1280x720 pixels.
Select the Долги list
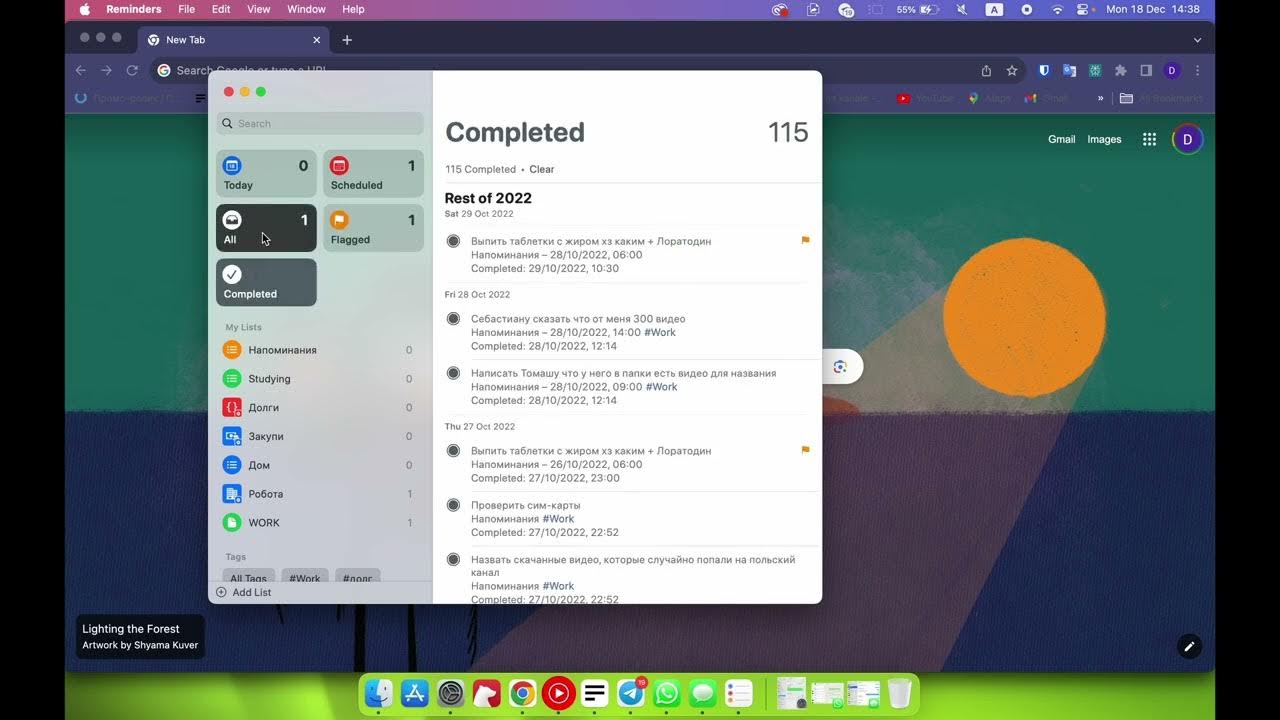[x=263, y=407]
